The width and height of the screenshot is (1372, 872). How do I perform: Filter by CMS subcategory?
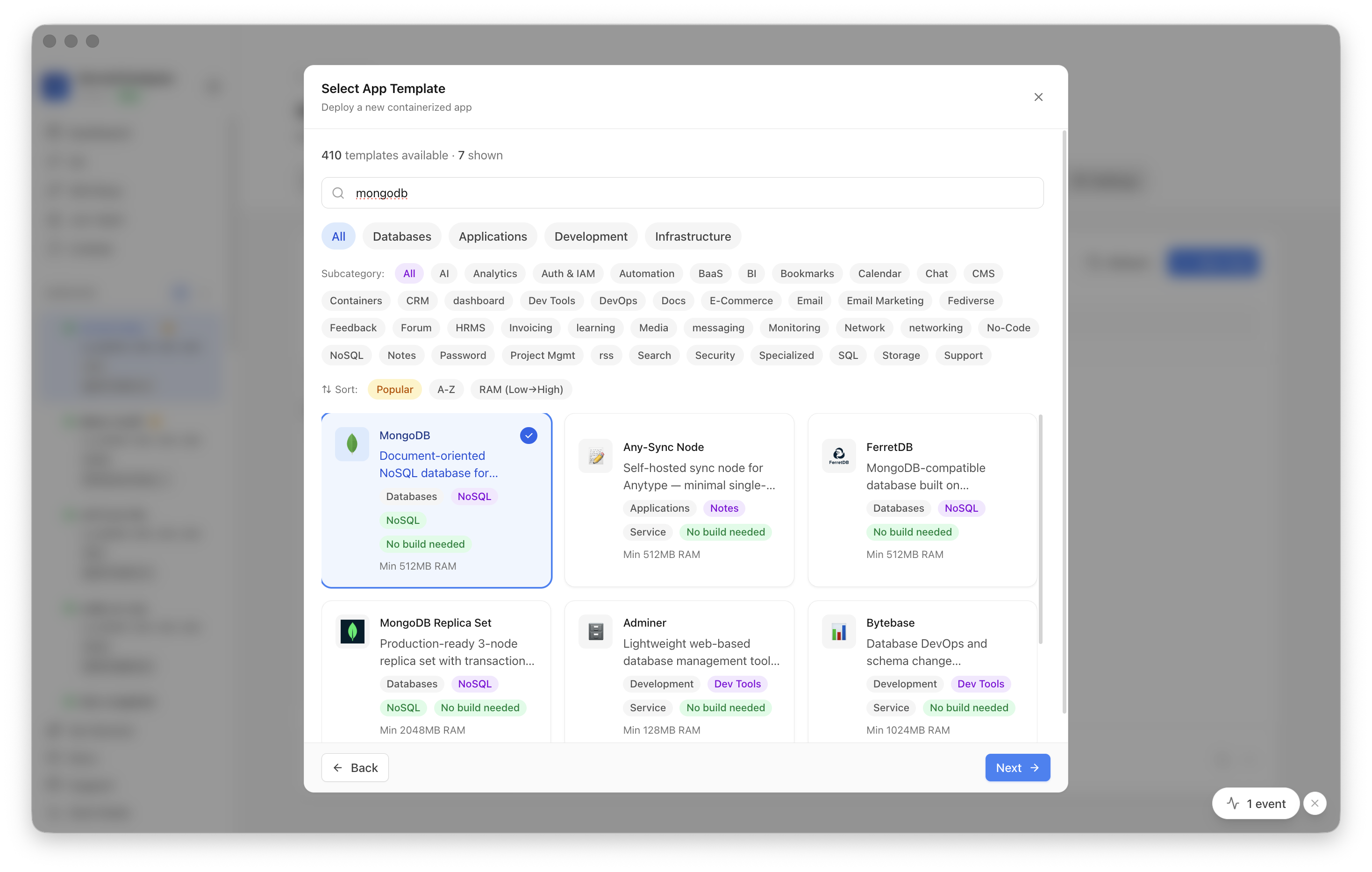point(983,273)
